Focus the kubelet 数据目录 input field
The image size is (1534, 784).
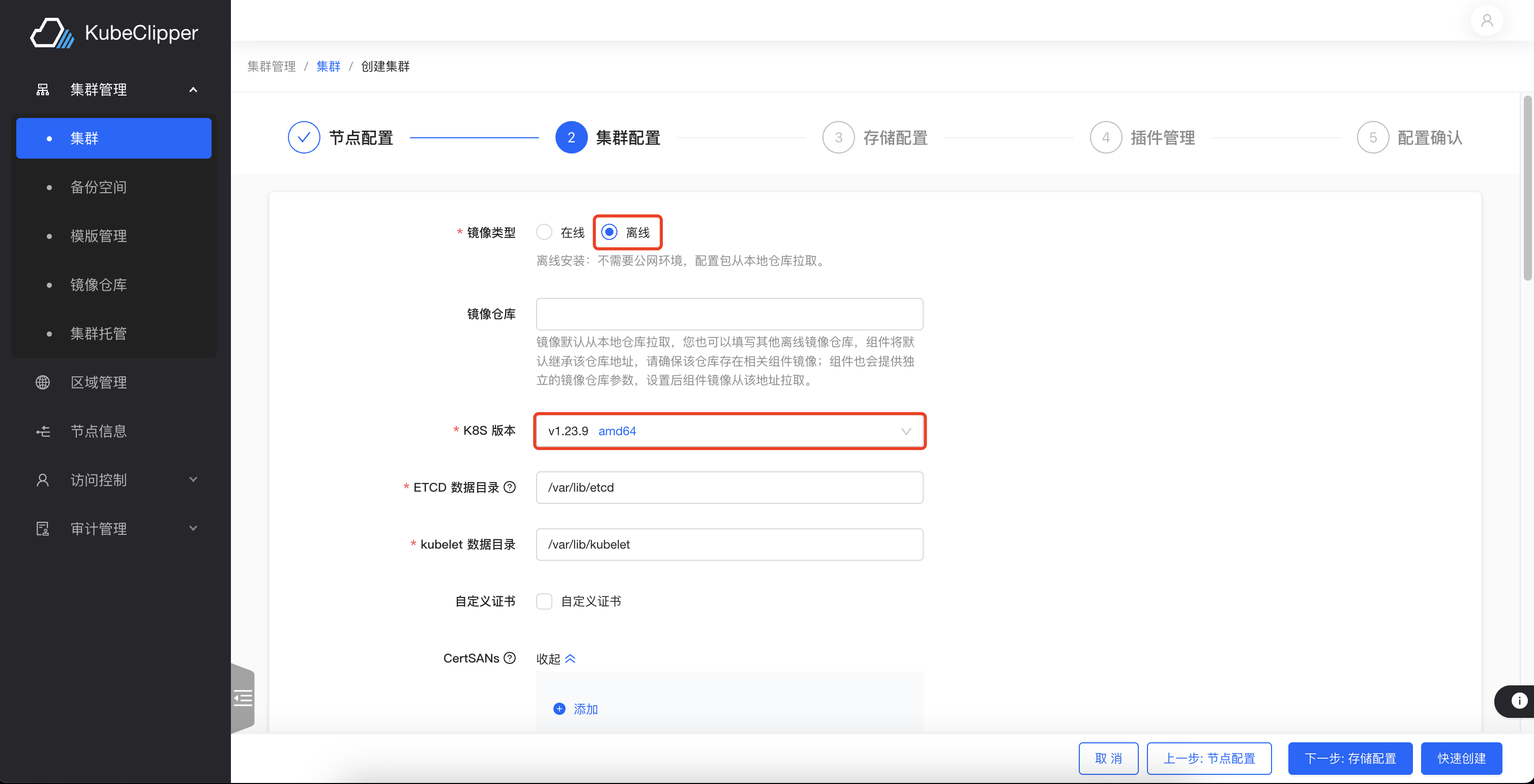[x=729, y=544]
